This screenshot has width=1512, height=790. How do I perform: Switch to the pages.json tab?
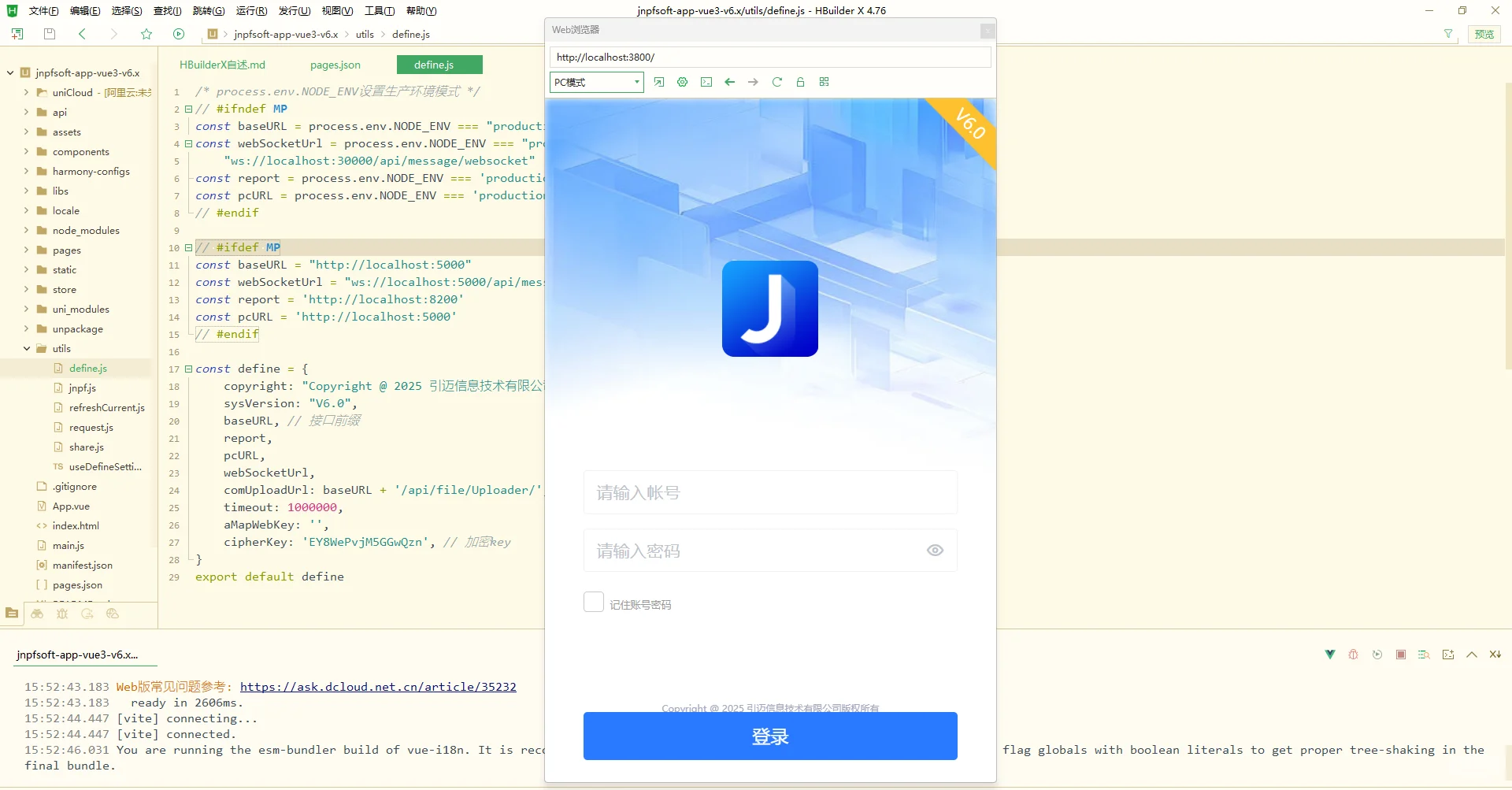coord(335,65)
